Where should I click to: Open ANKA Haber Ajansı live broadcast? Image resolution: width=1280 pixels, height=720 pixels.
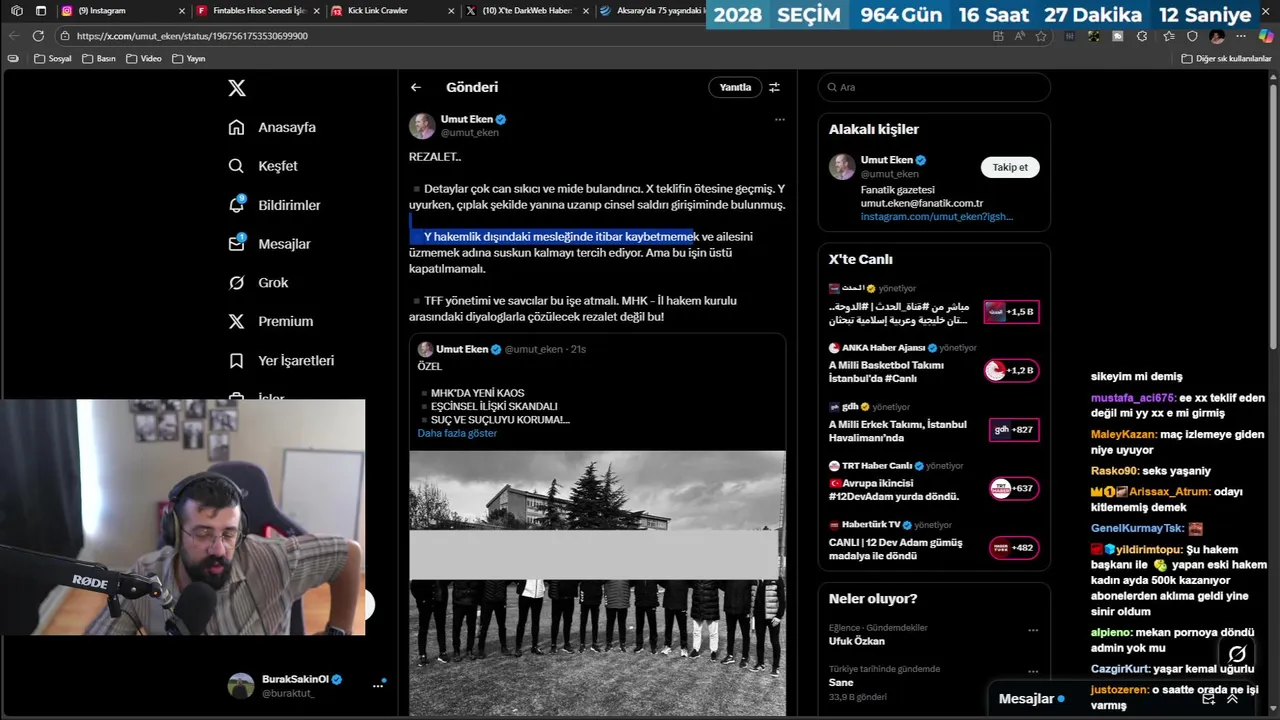(x=934, y=363)
